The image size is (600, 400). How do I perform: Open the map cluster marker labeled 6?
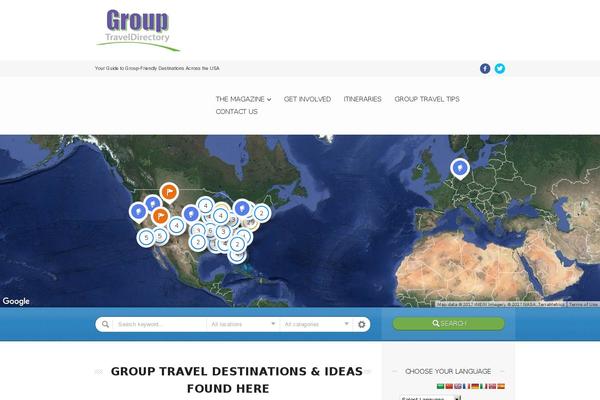tap(210, 230)
